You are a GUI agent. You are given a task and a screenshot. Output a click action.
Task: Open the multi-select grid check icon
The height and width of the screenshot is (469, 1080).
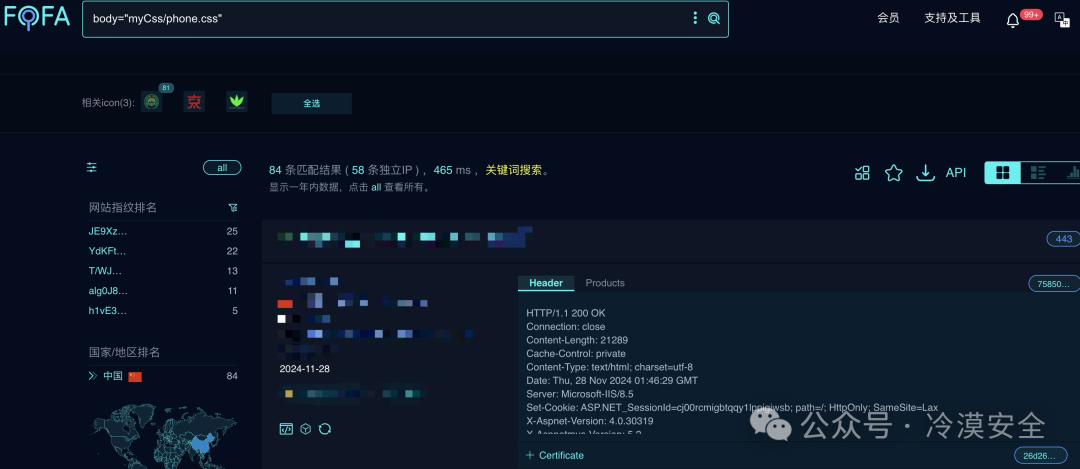pos(862,173)
